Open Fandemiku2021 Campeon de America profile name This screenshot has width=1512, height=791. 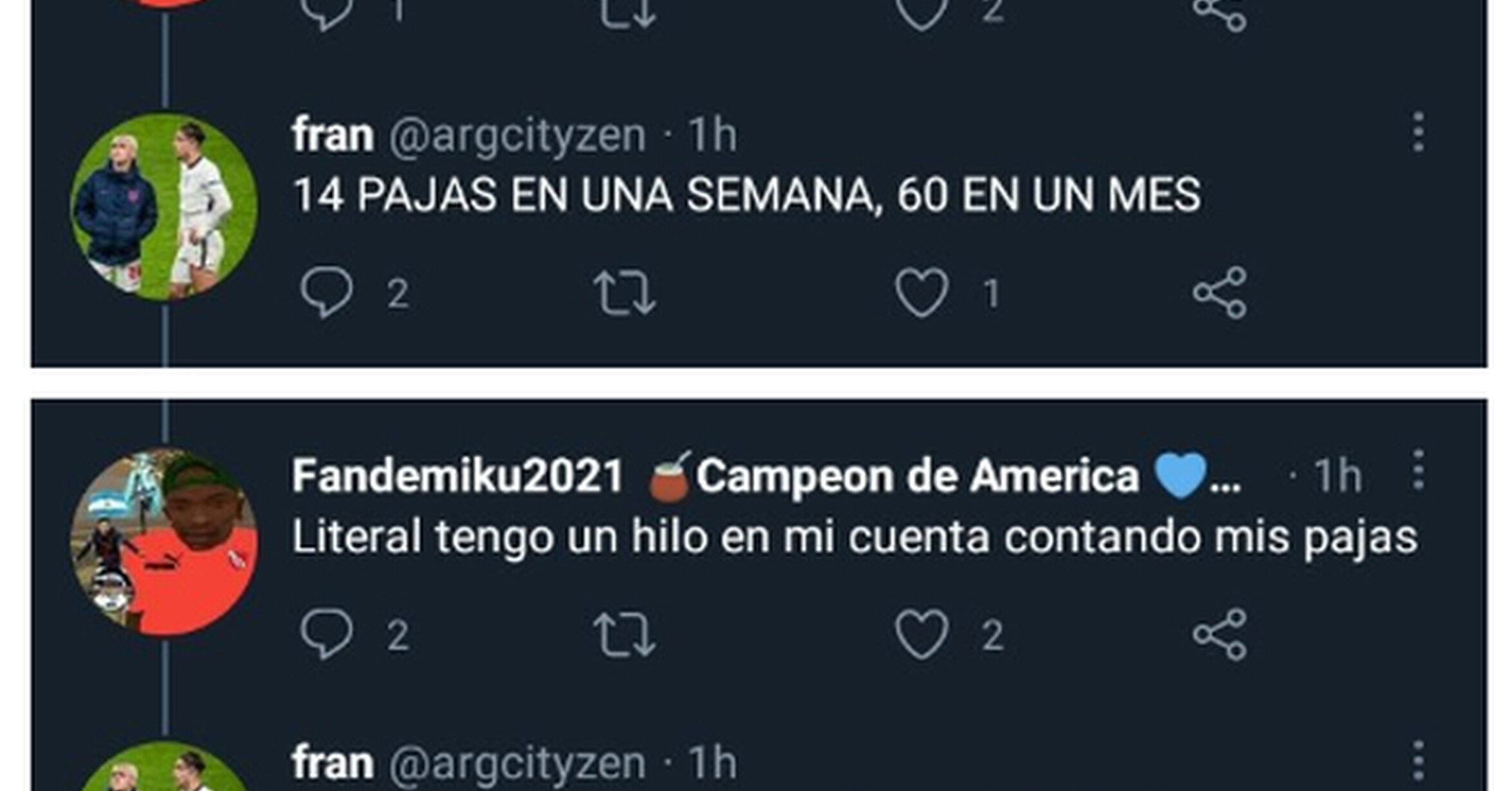[767, 476]
